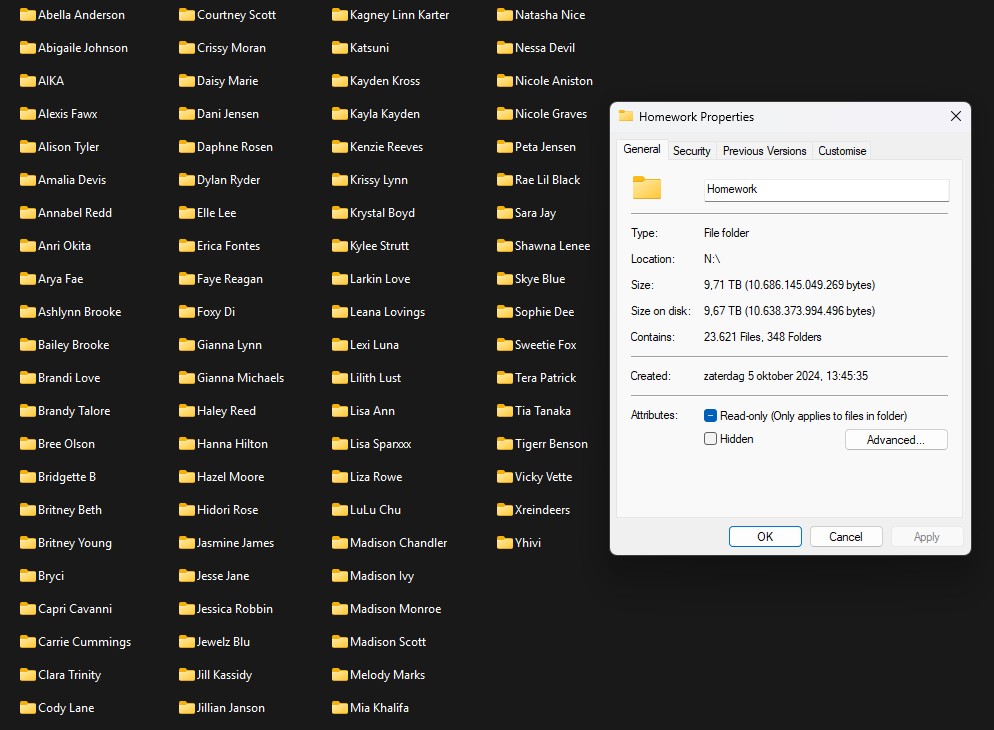The height and width of the screenshot is (730, 994).
Task: Select the Bryci folder icon
Action: click(28, 575)
